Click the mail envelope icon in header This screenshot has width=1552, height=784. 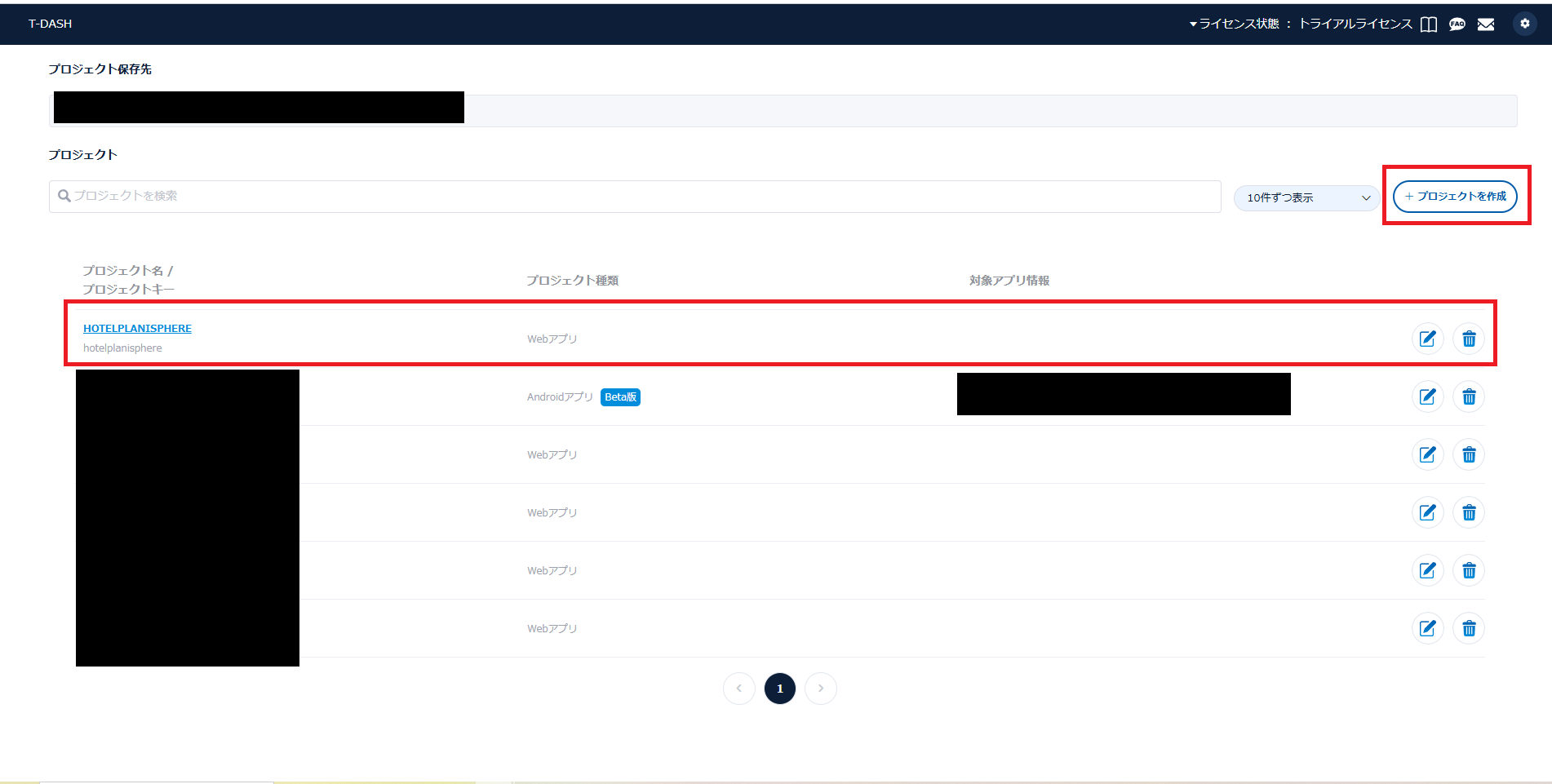pyautogui.click(x=1486, y=24)
